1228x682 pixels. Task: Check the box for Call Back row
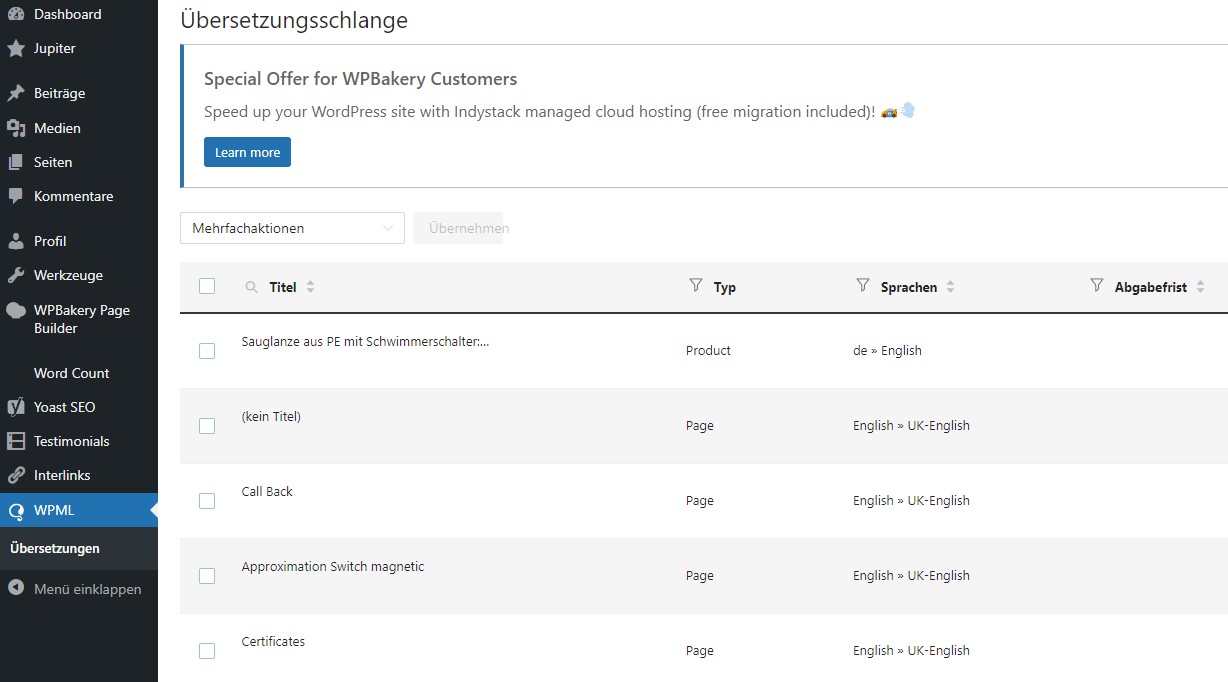(207, 501)
